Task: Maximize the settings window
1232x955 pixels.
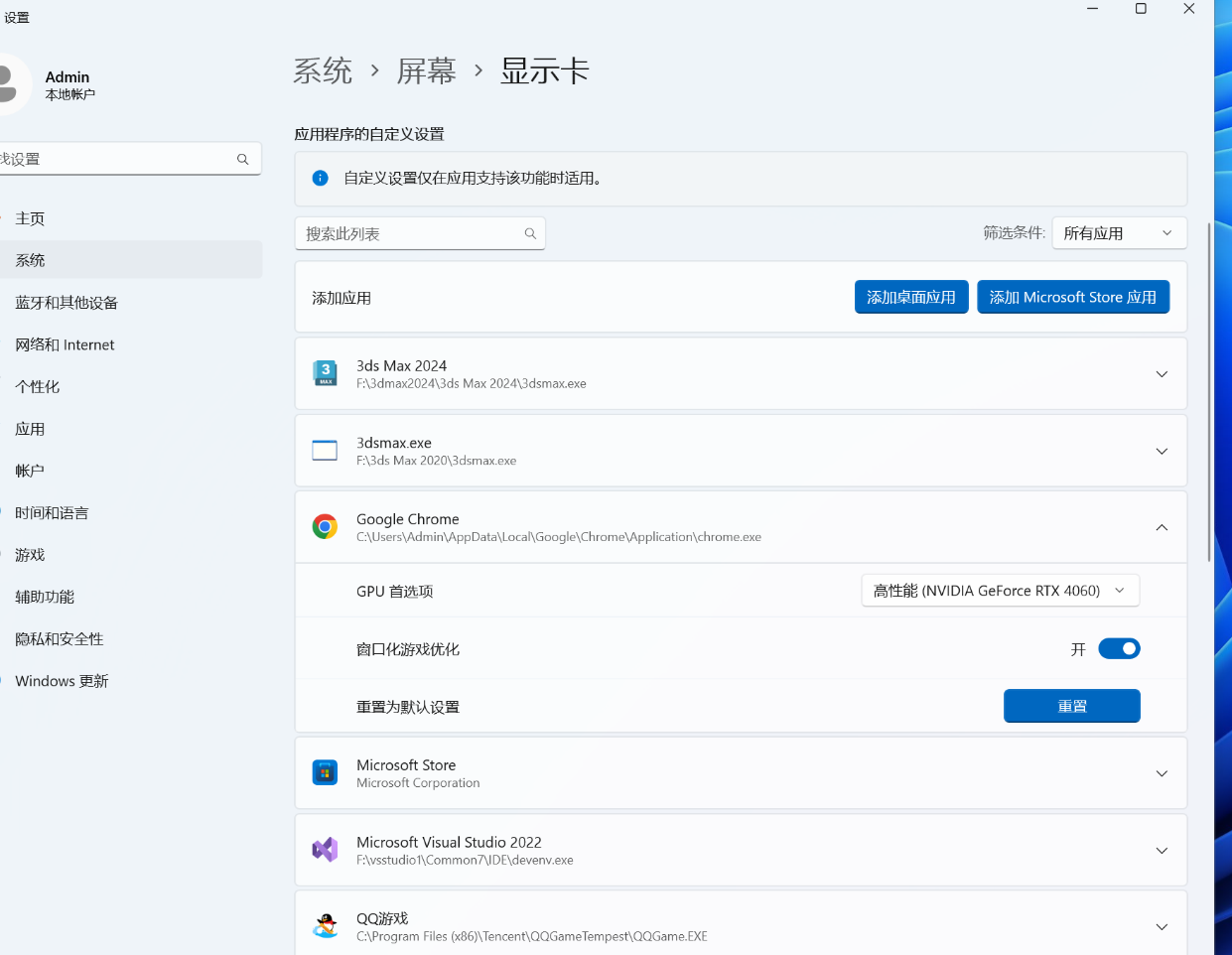Action: (1141, 9)
